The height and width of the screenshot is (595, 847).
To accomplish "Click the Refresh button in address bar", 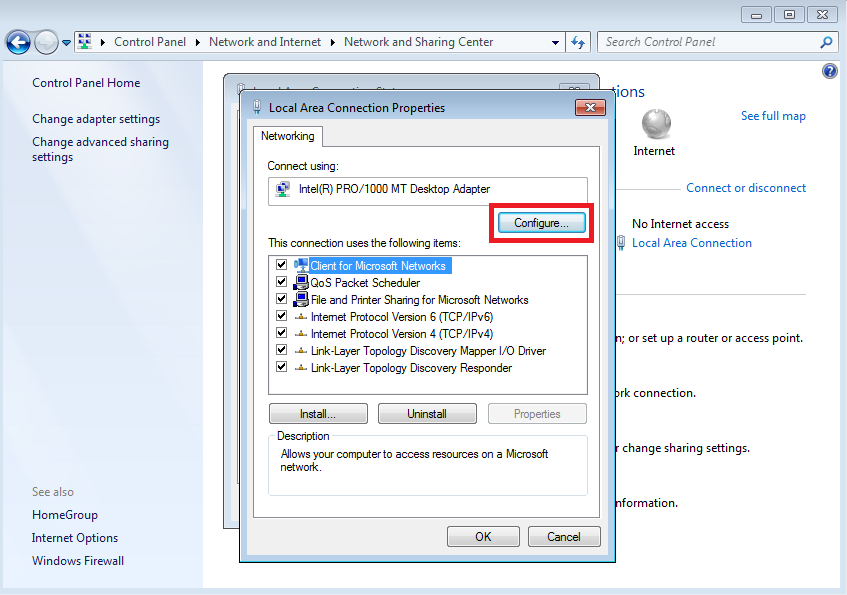I will click(578, 42).
